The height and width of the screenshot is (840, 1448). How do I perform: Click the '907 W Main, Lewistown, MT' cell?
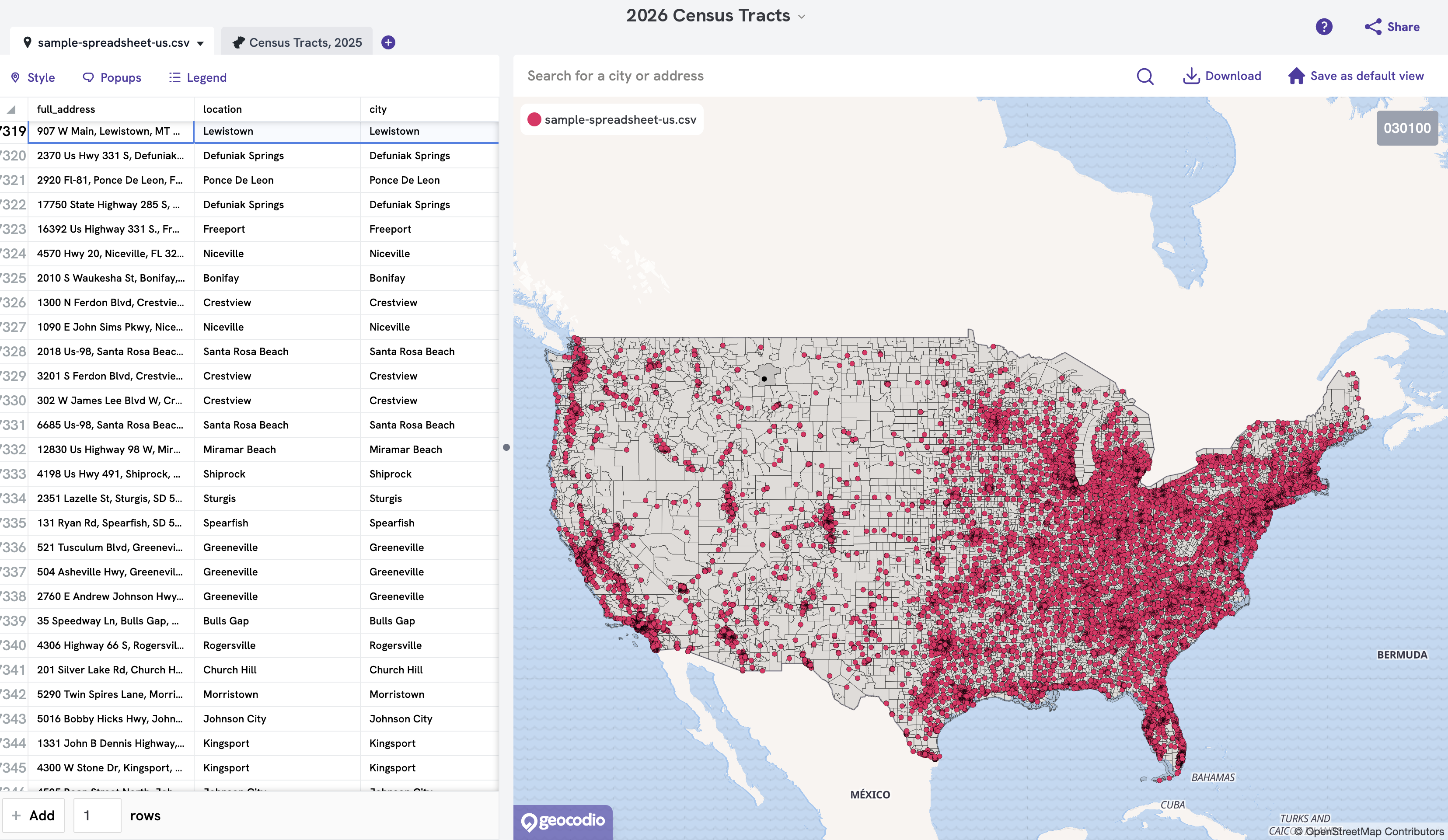[x=112, y=131]
